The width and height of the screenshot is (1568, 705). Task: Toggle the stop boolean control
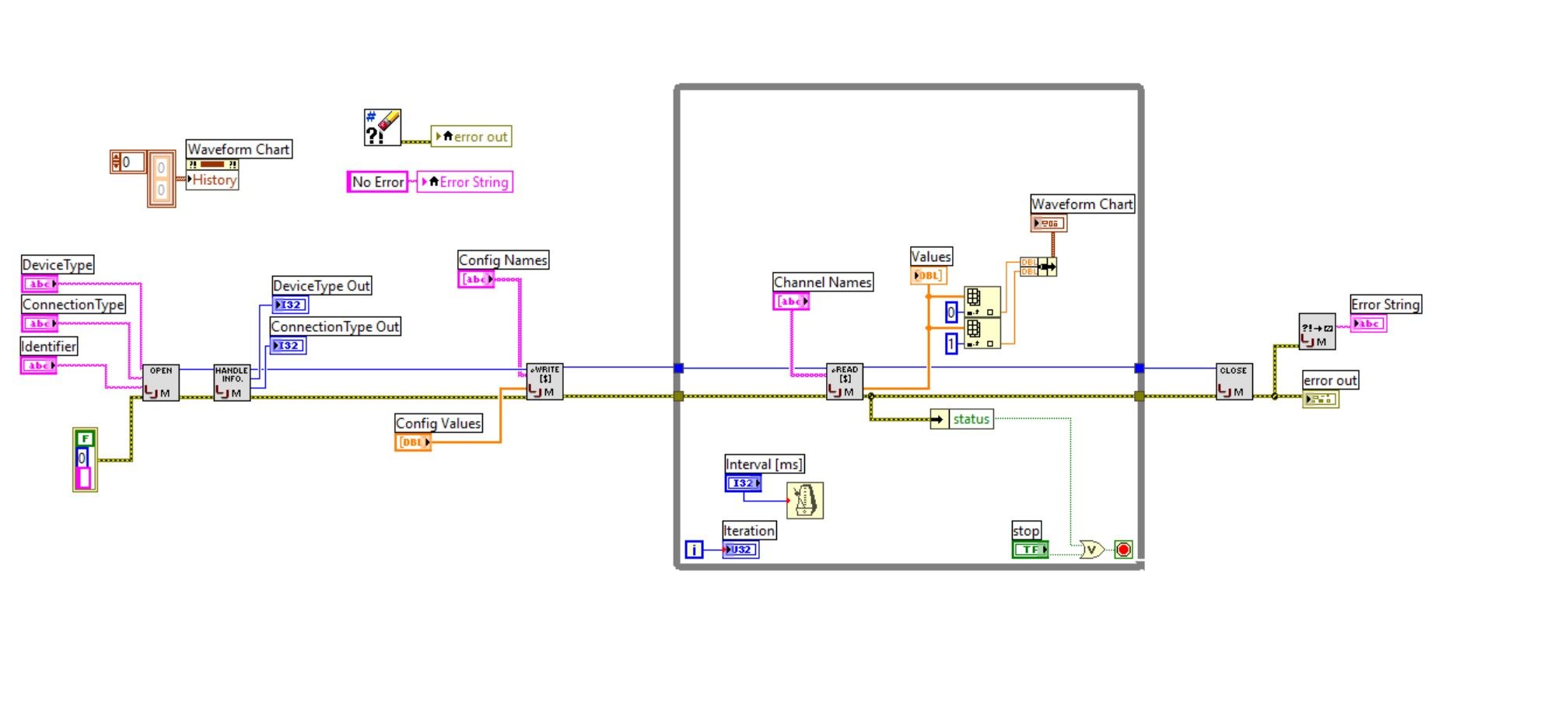coord(1031,550)
